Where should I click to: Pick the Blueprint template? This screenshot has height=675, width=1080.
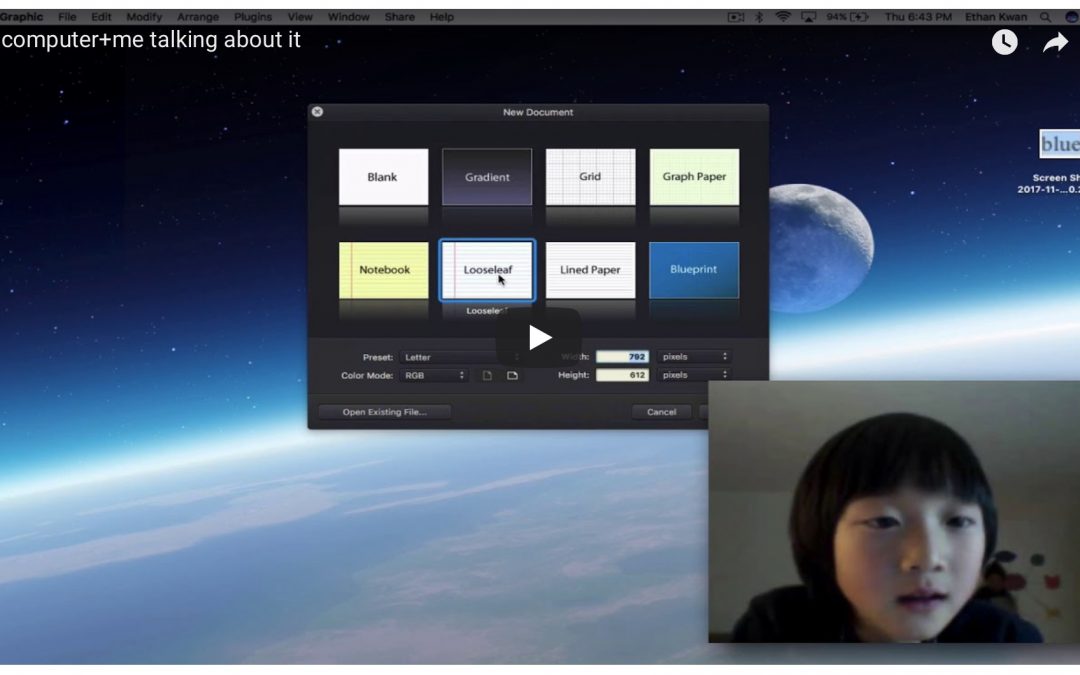694,270
